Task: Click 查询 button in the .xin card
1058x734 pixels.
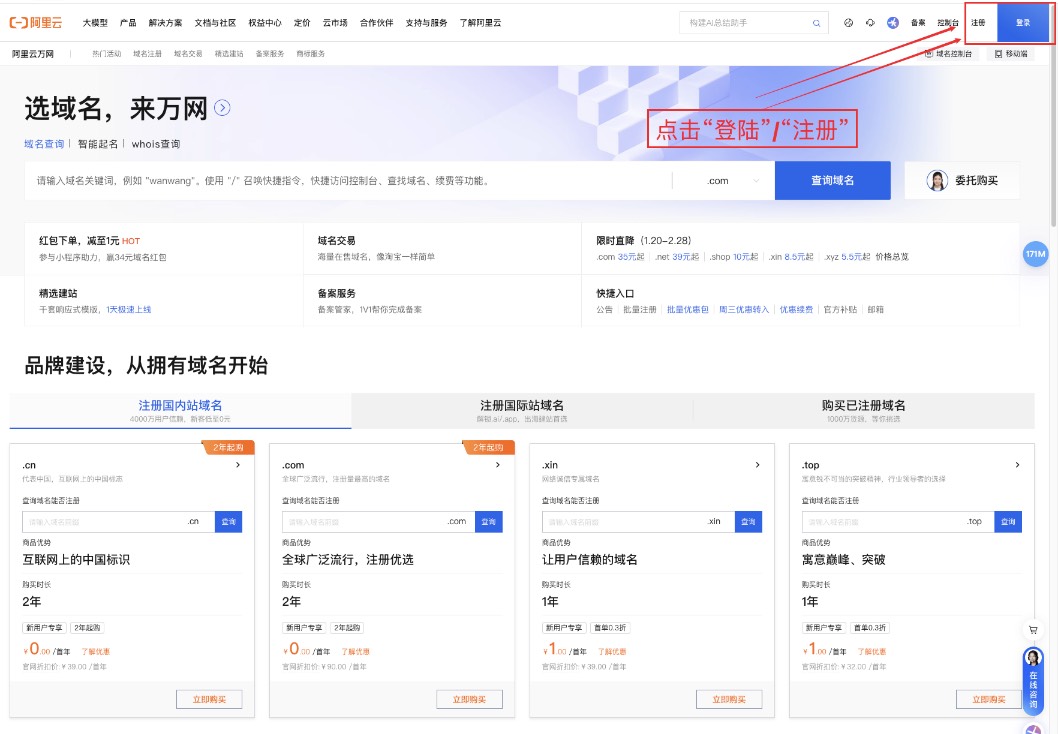Action: click(x=748, y=521)
